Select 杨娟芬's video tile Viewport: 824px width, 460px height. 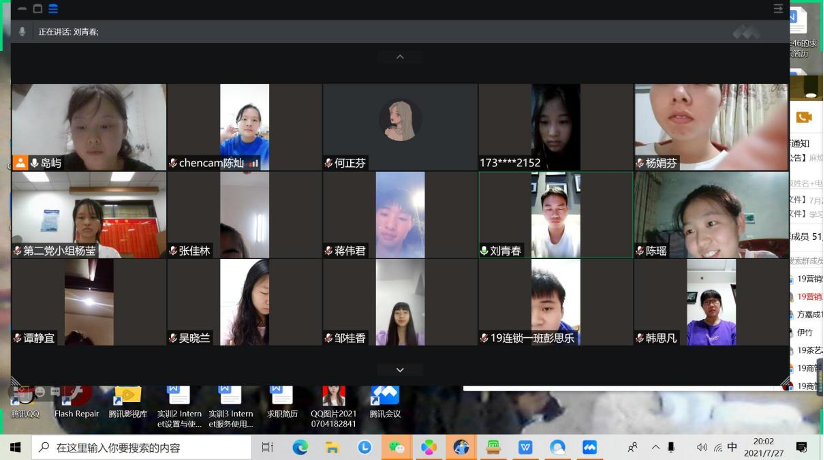(711, 127)
